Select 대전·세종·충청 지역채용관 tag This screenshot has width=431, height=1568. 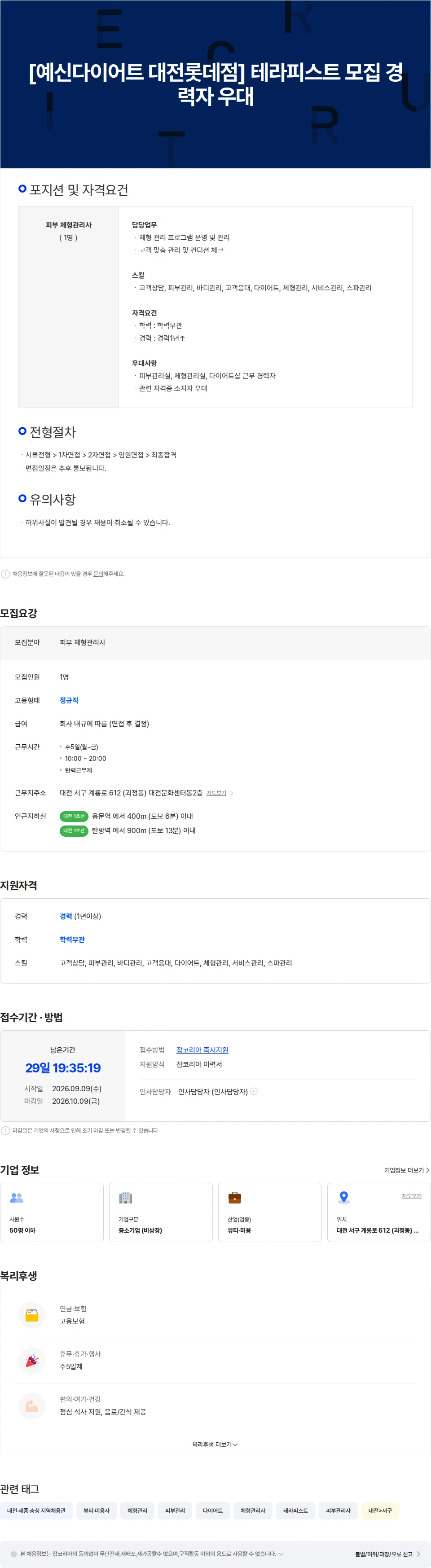point(36,1510)
